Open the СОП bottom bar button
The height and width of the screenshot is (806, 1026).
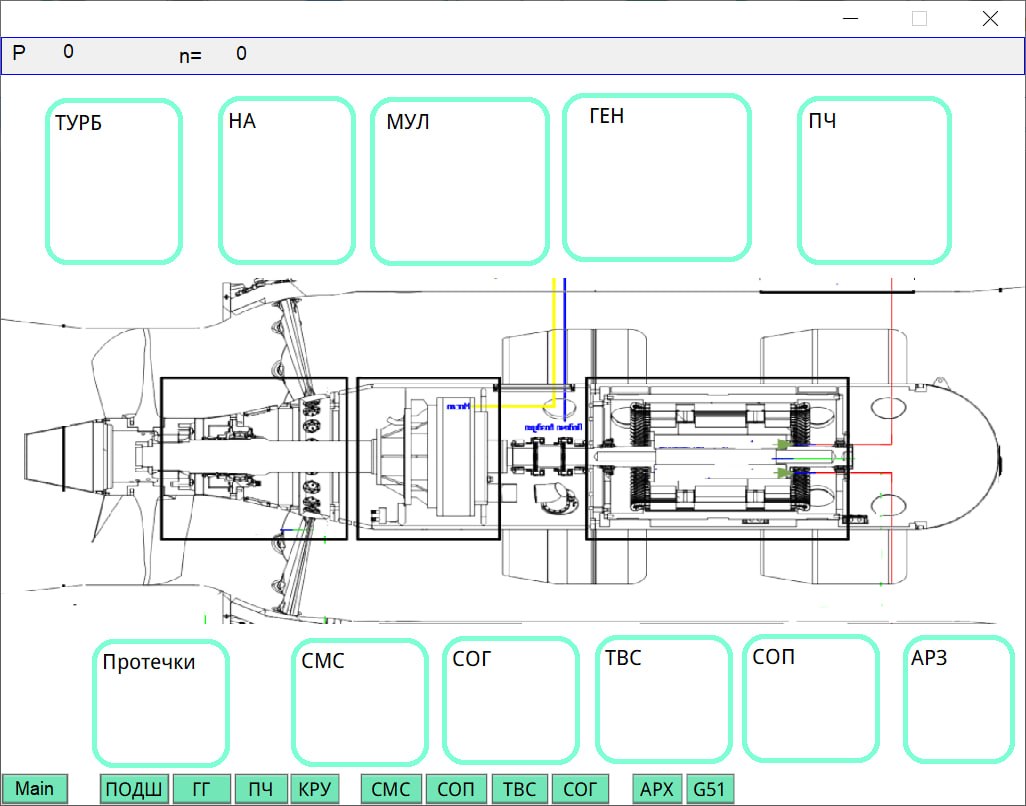point(455,789)
